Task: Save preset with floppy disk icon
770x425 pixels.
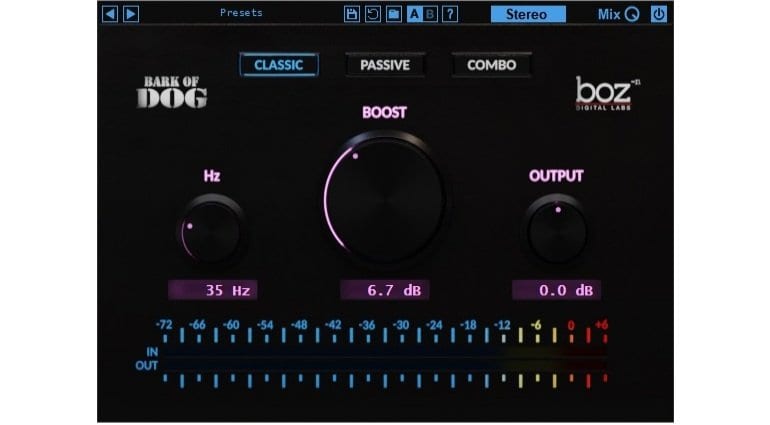Action: point(352,14)
